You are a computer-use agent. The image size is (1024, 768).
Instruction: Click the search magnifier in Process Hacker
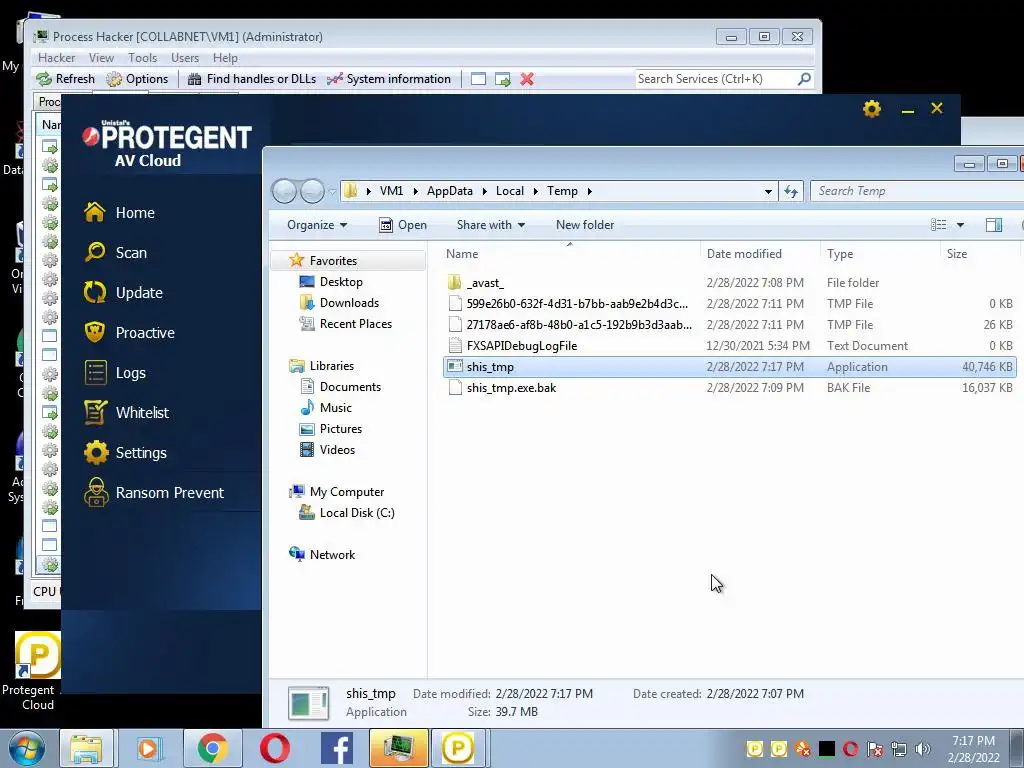(x=805, y=79)
